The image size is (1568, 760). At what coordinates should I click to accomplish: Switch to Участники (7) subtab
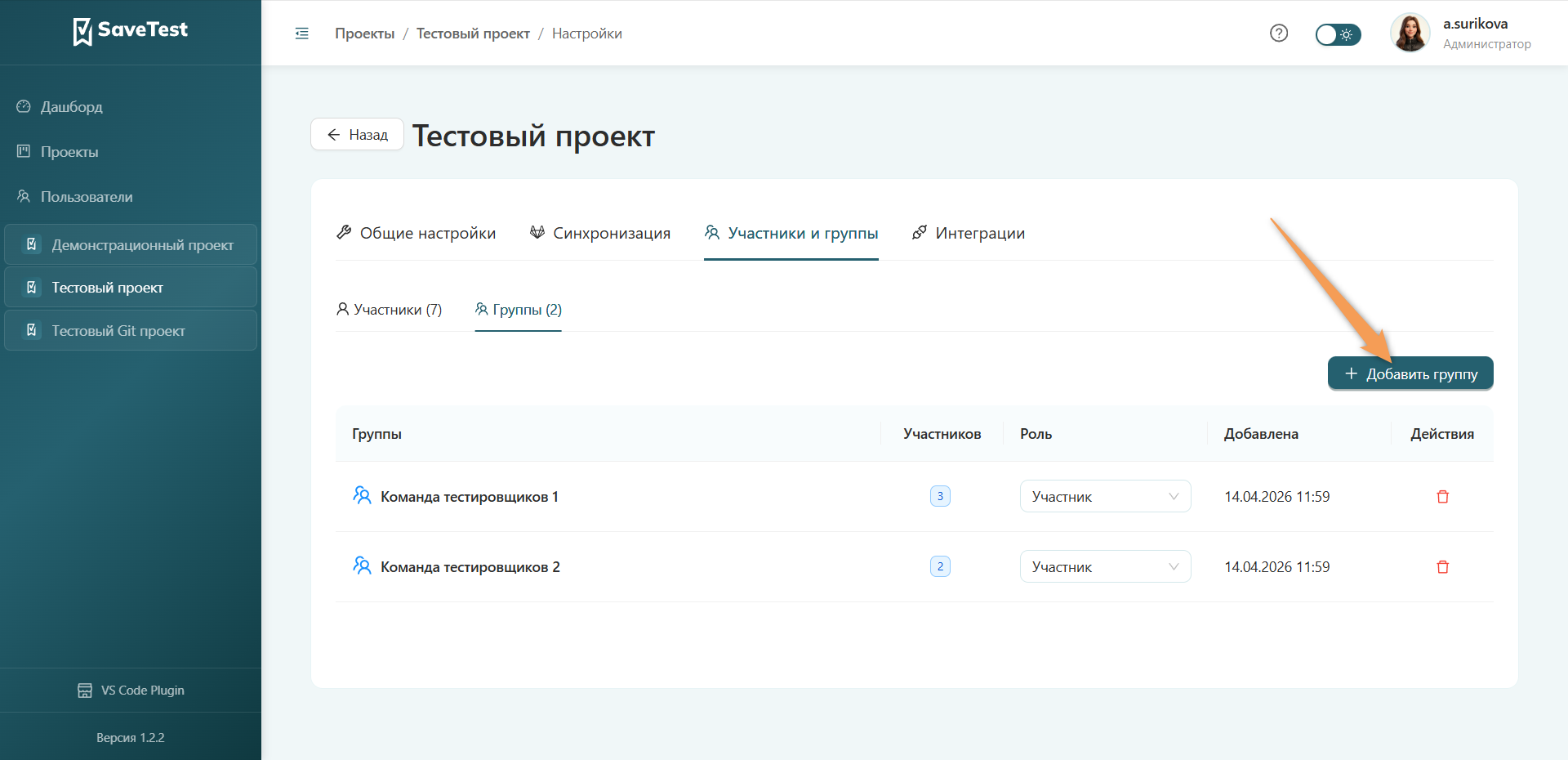[x=390, y=310]
